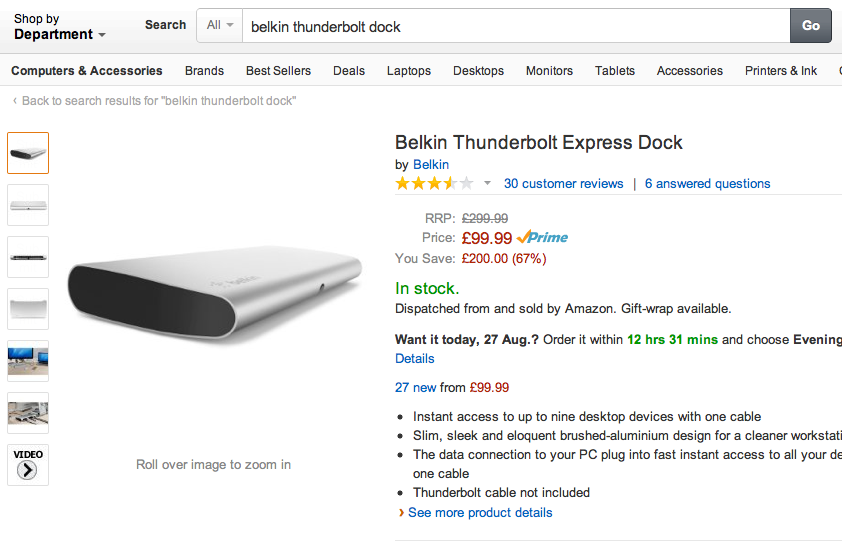The image size is (842, 542).
Task: Open the Laptops navigation tab
Action: (x=409, y=70)
